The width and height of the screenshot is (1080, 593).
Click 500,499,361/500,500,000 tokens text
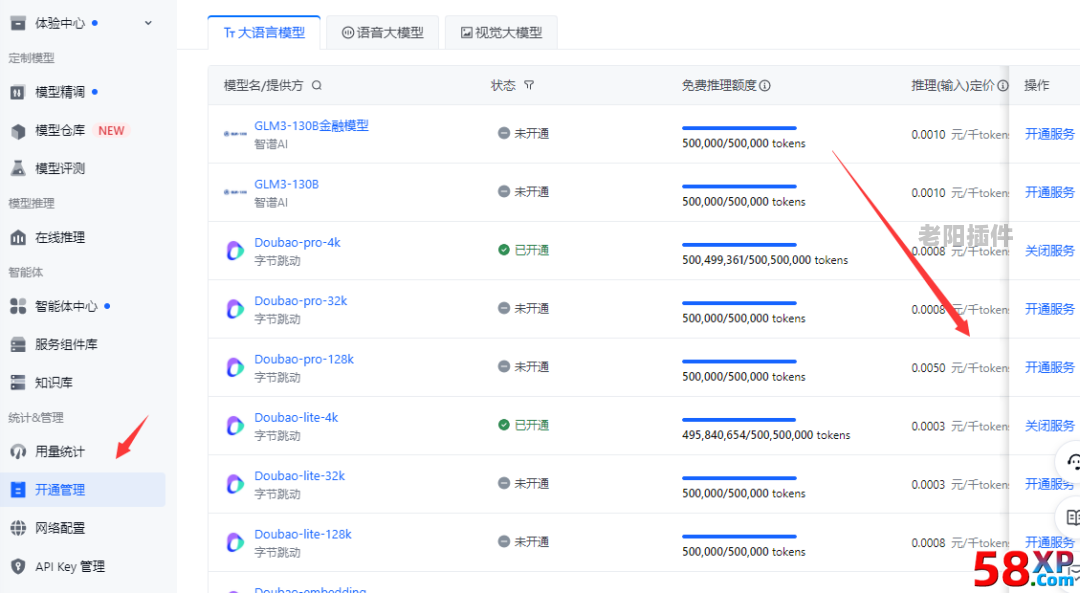tap(765, 260)
